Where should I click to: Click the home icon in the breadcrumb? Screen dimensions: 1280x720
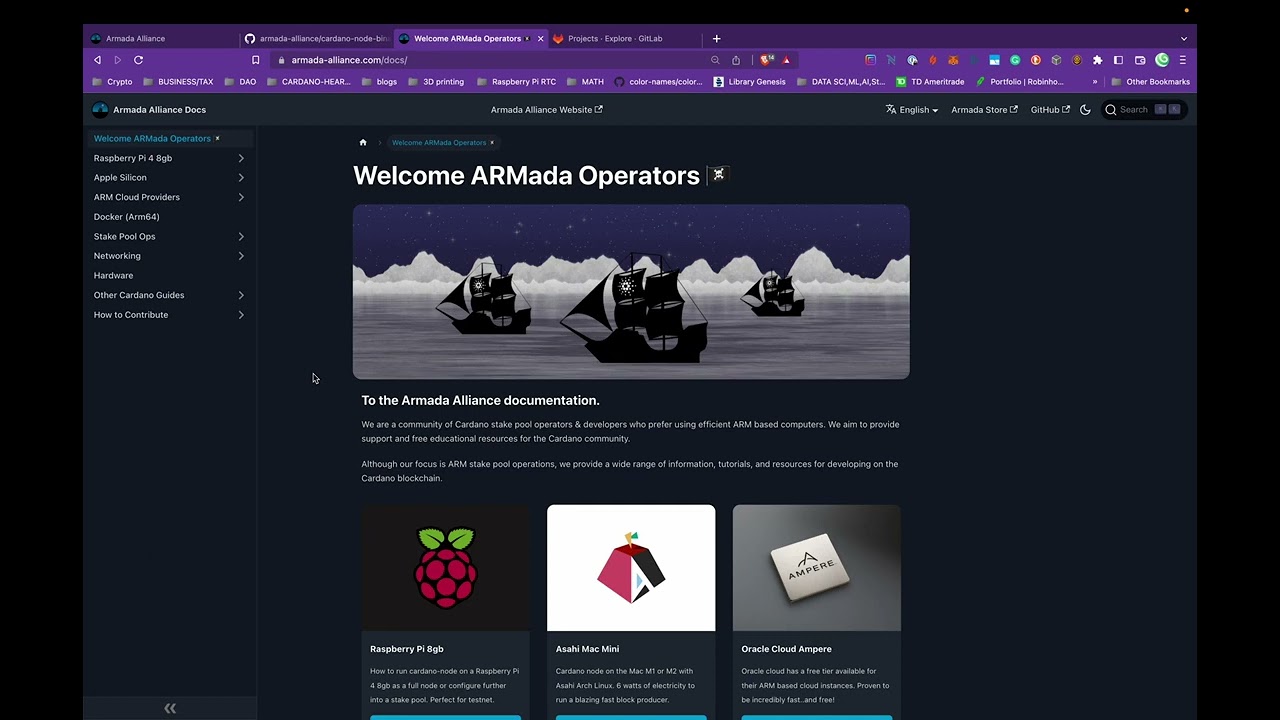click(363, 142)
